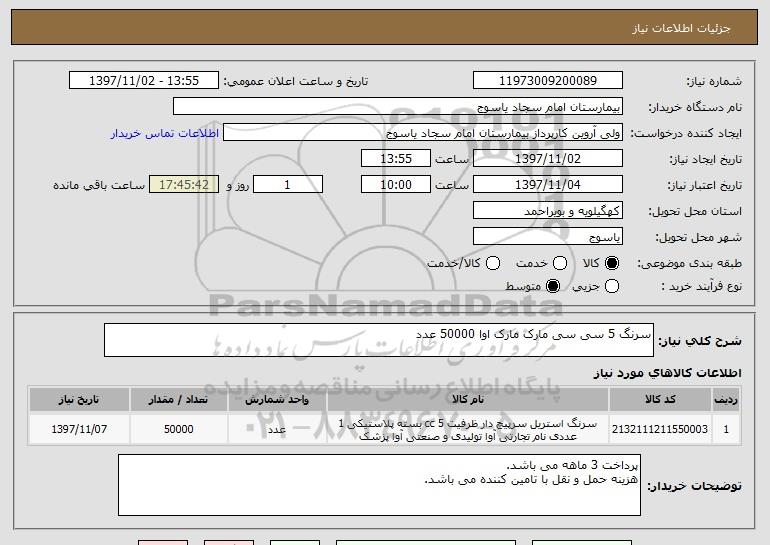Click the buyer notes text area

[x=379, y=485]
